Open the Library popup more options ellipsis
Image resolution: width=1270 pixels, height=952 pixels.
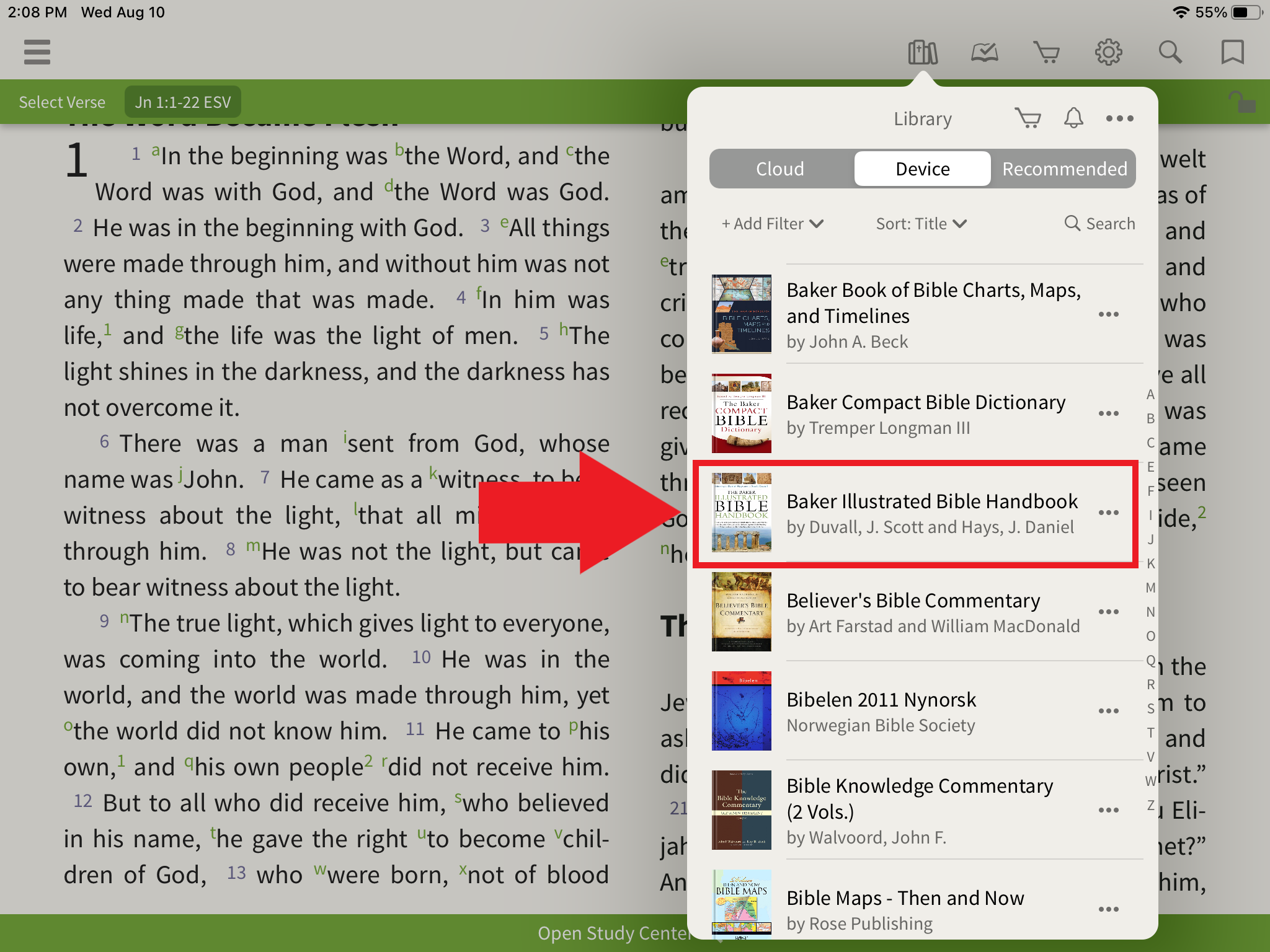click(1120, 118)
